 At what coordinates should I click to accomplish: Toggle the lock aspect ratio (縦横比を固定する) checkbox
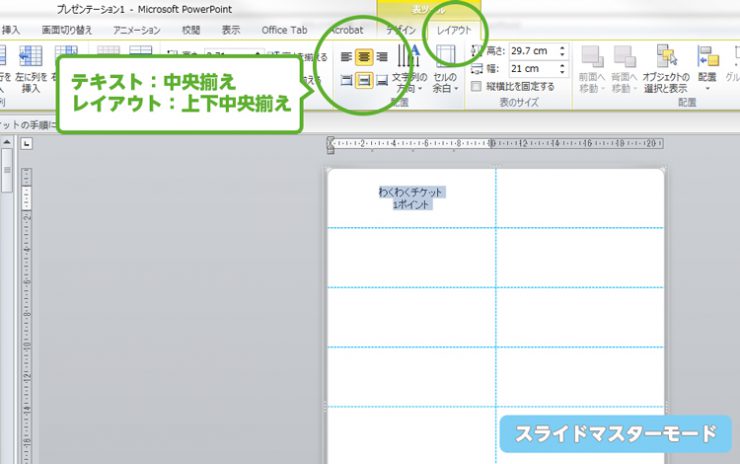pos(477,86)
